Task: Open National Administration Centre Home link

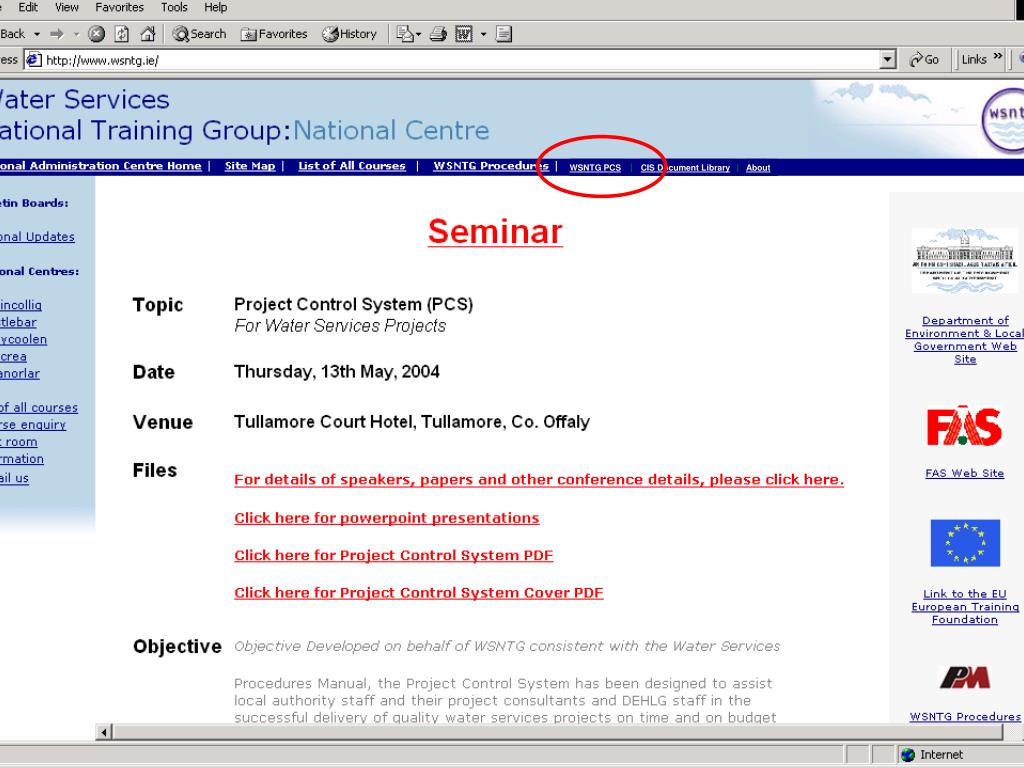Action: (x=101, y=166)
